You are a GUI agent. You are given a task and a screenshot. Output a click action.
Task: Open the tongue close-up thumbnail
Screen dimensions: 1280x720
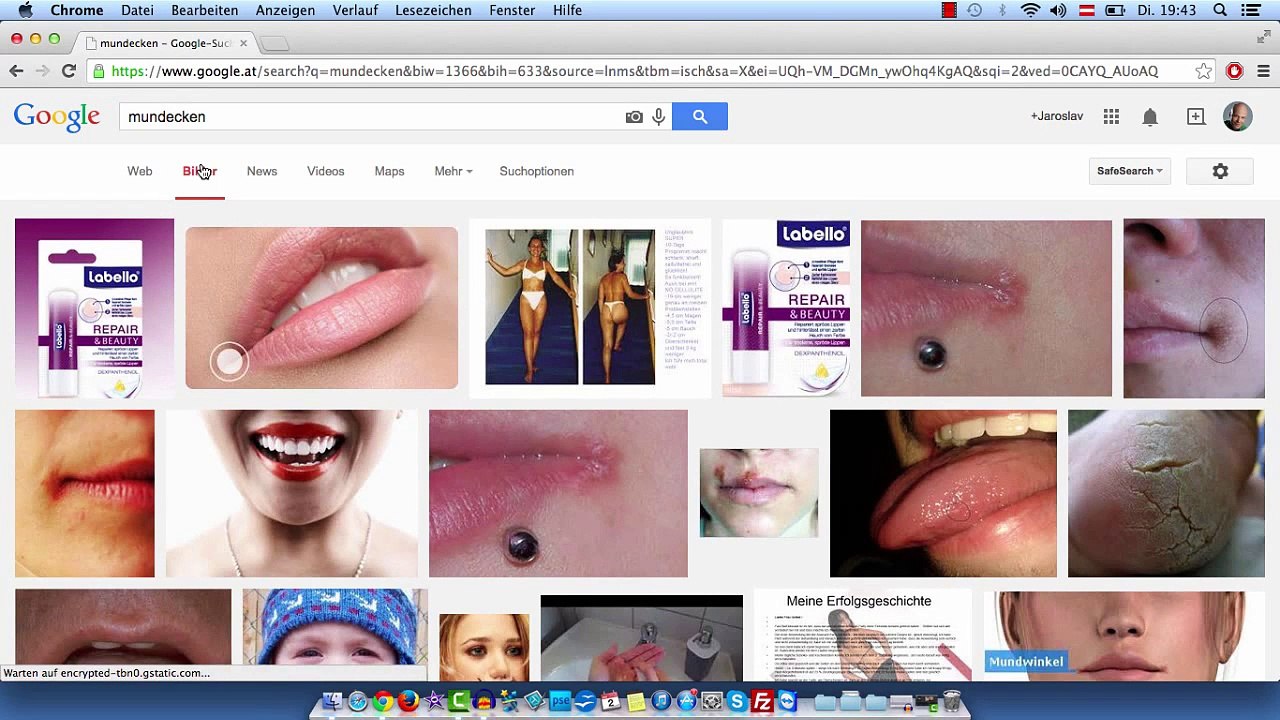(943, 494)
